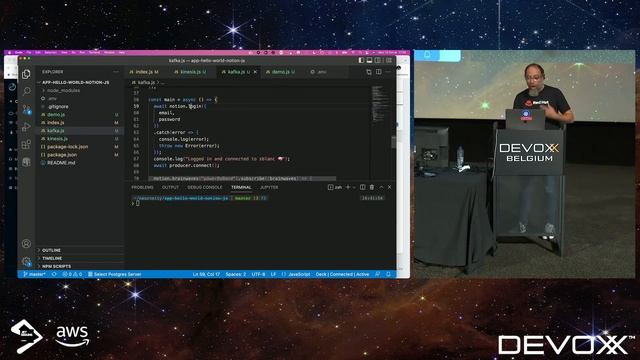Create a new terminal with plus icon
Viewport: 640px width, 360px height.
pos(348,187)
